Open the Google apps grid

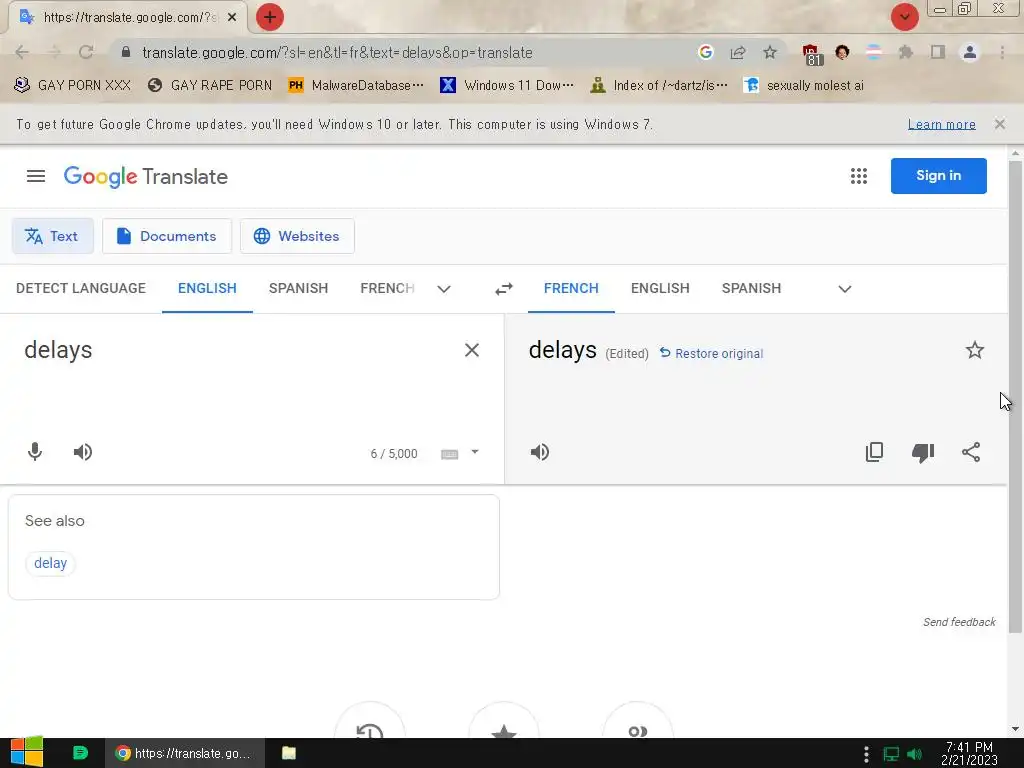coord(859,176)
